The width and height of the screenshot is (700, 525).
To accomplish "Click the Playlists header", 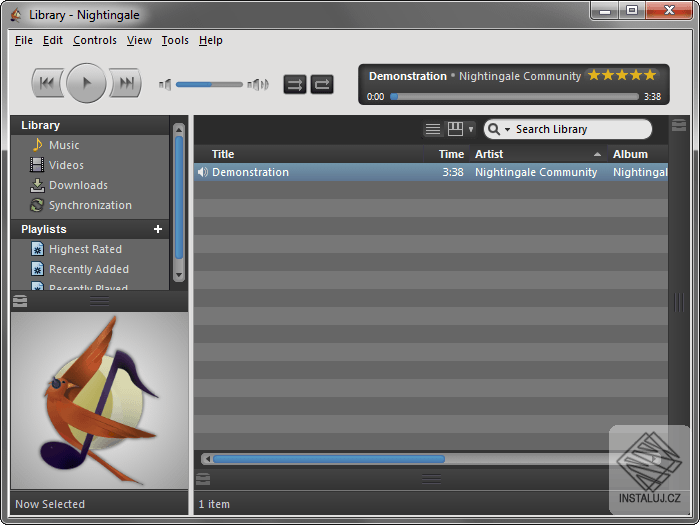I will point(44,229).
